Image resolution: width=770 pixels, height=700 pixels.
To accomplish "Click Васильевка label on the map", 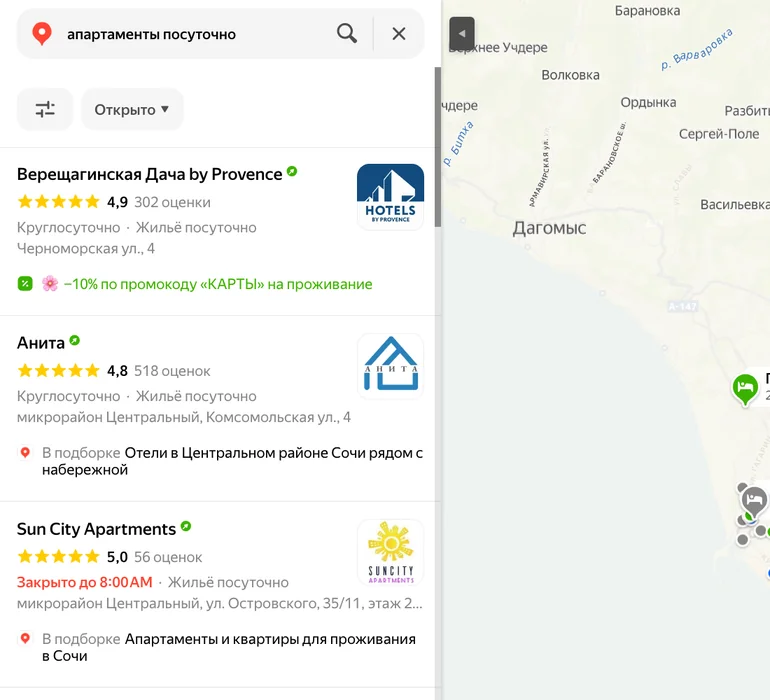I will [x=735, y=204].
